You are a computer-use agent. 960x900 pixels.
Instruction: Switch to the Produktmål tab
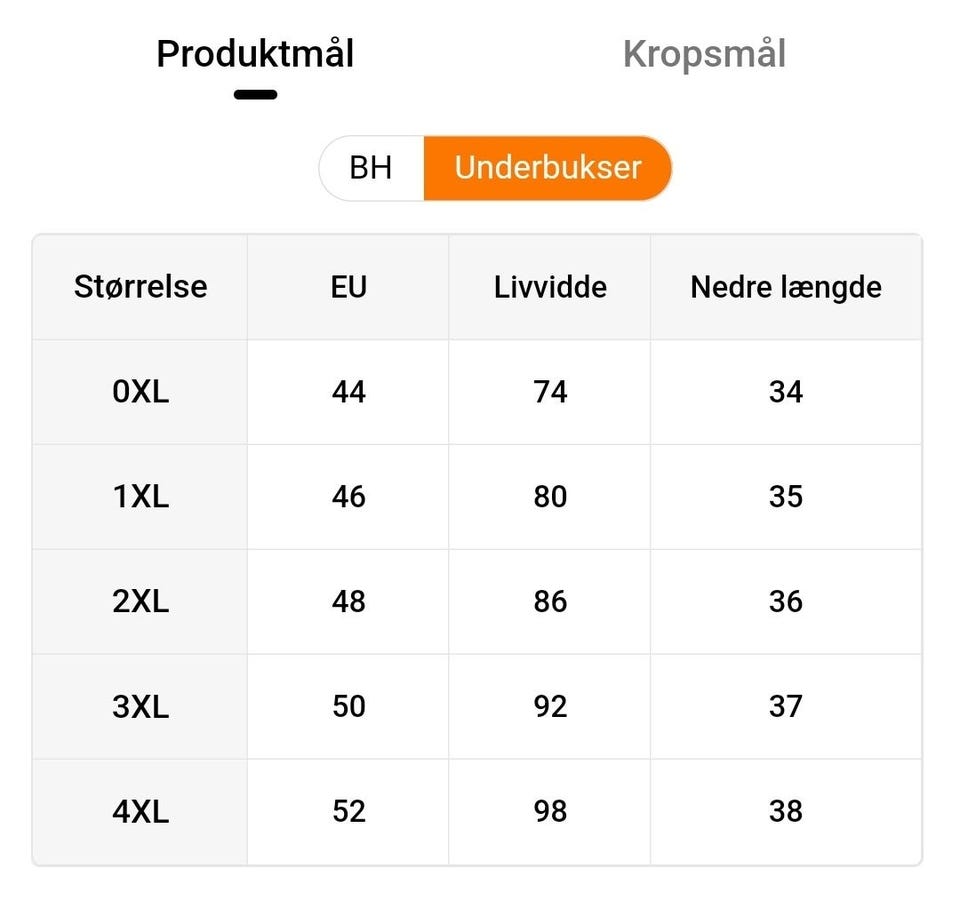pyautogui.click(x=255, y=54)
